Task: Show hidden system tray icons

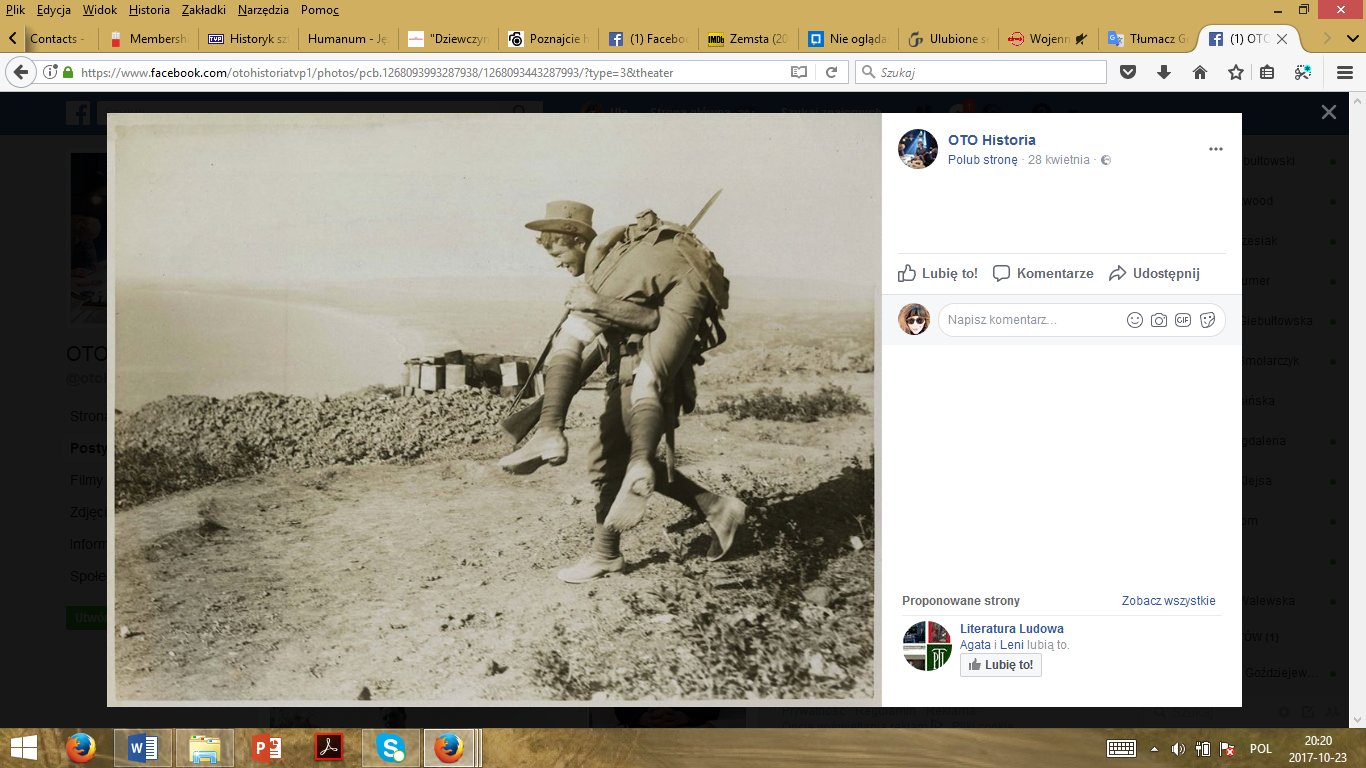Action: click(x=1155, y=748)
